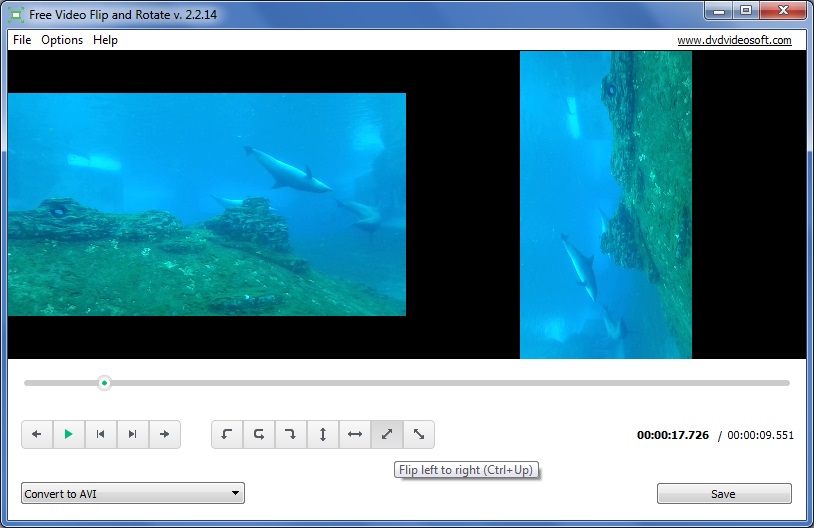The width and height of the screenshot is (814, 528).
Task: Click the application icon in title bar
Action: click(16, 15)
